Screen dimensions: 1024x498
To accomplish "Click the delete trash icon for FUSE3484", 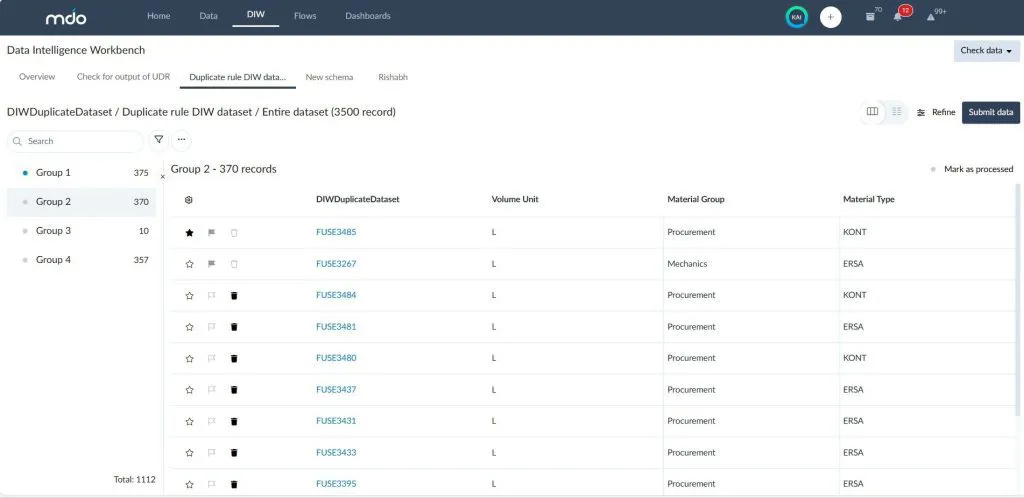I will click(x=234, y=296).
